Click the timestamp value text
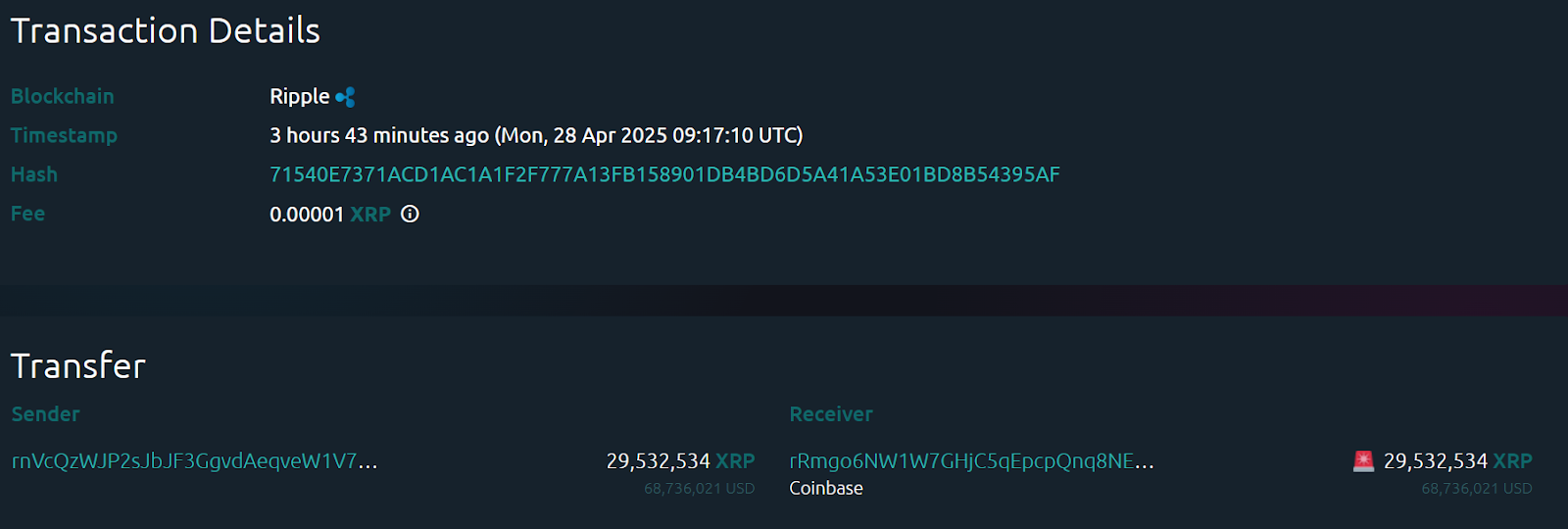The image size is (1568, 529). (536, 135)
